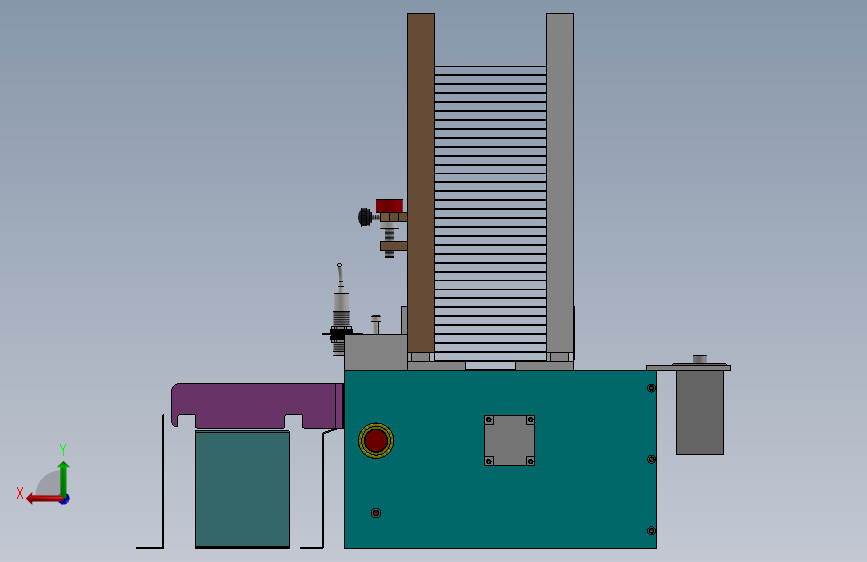
Task: Click the Y label of the coordinate triad
Action: click(63, 449)
